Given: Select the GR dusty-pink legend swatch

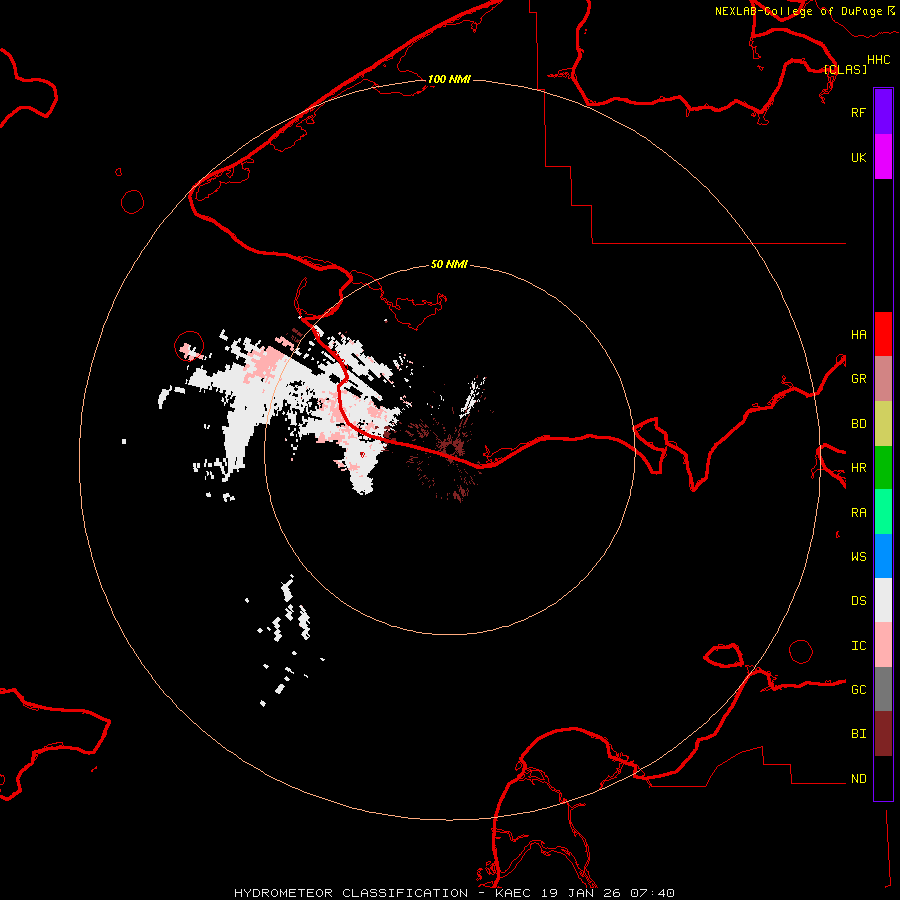Looking at the screenshot, I should (x=883, y=379).
